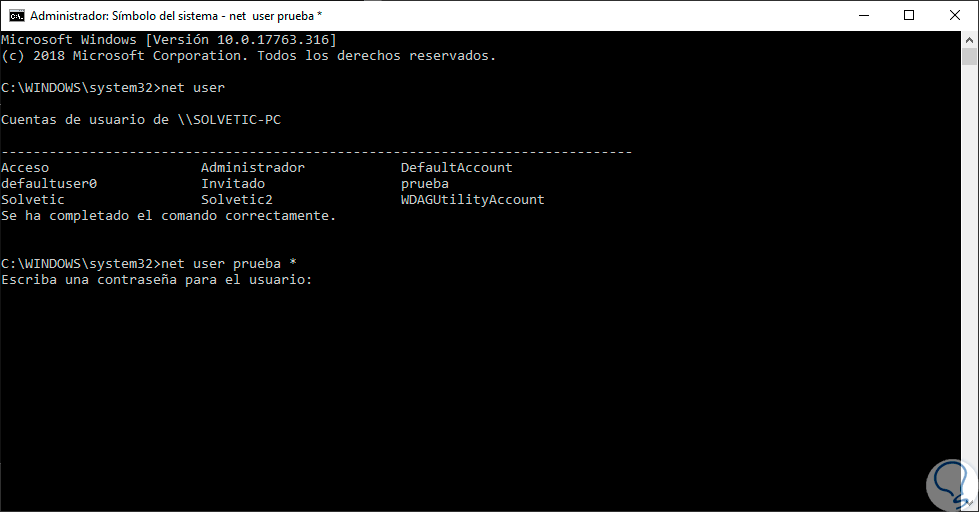Open the Command Prompt system menu icon

point(15,15)
